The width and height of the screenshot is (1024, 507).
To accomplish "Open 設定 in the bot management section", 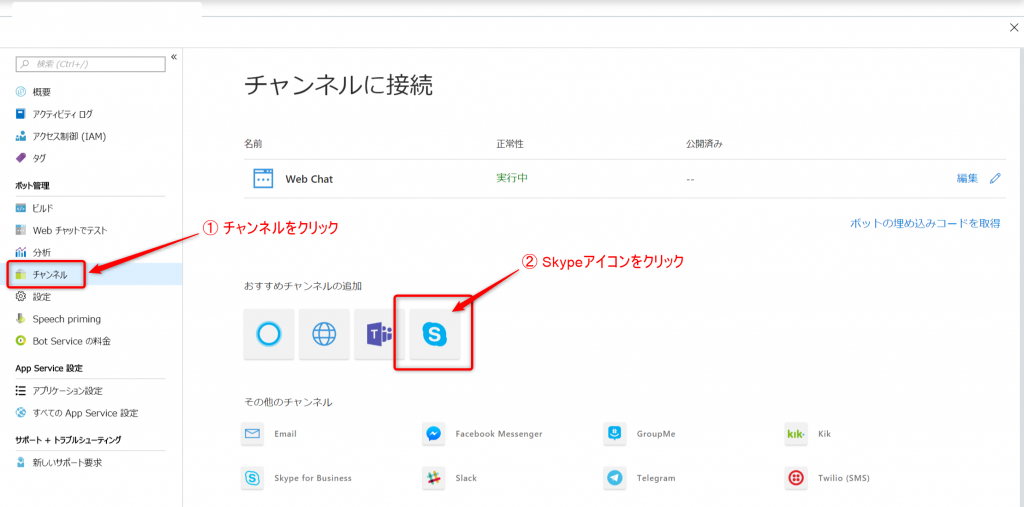I will (41, 297).
